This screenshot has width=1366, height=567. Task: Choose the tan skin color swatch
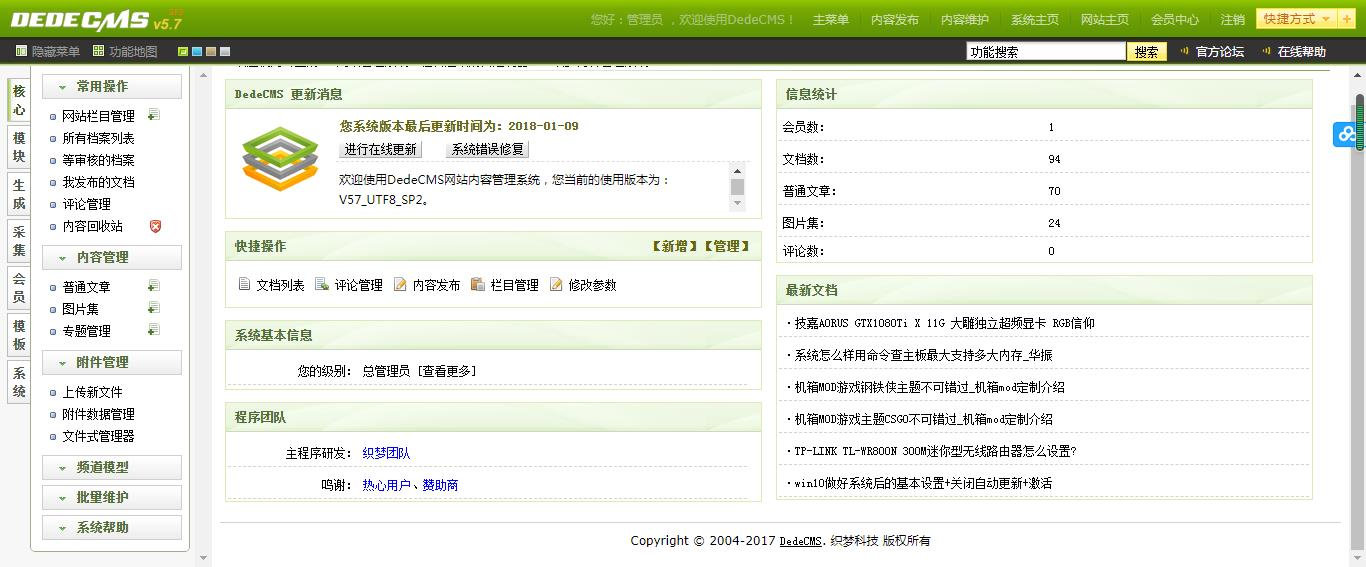pos(211,51)
